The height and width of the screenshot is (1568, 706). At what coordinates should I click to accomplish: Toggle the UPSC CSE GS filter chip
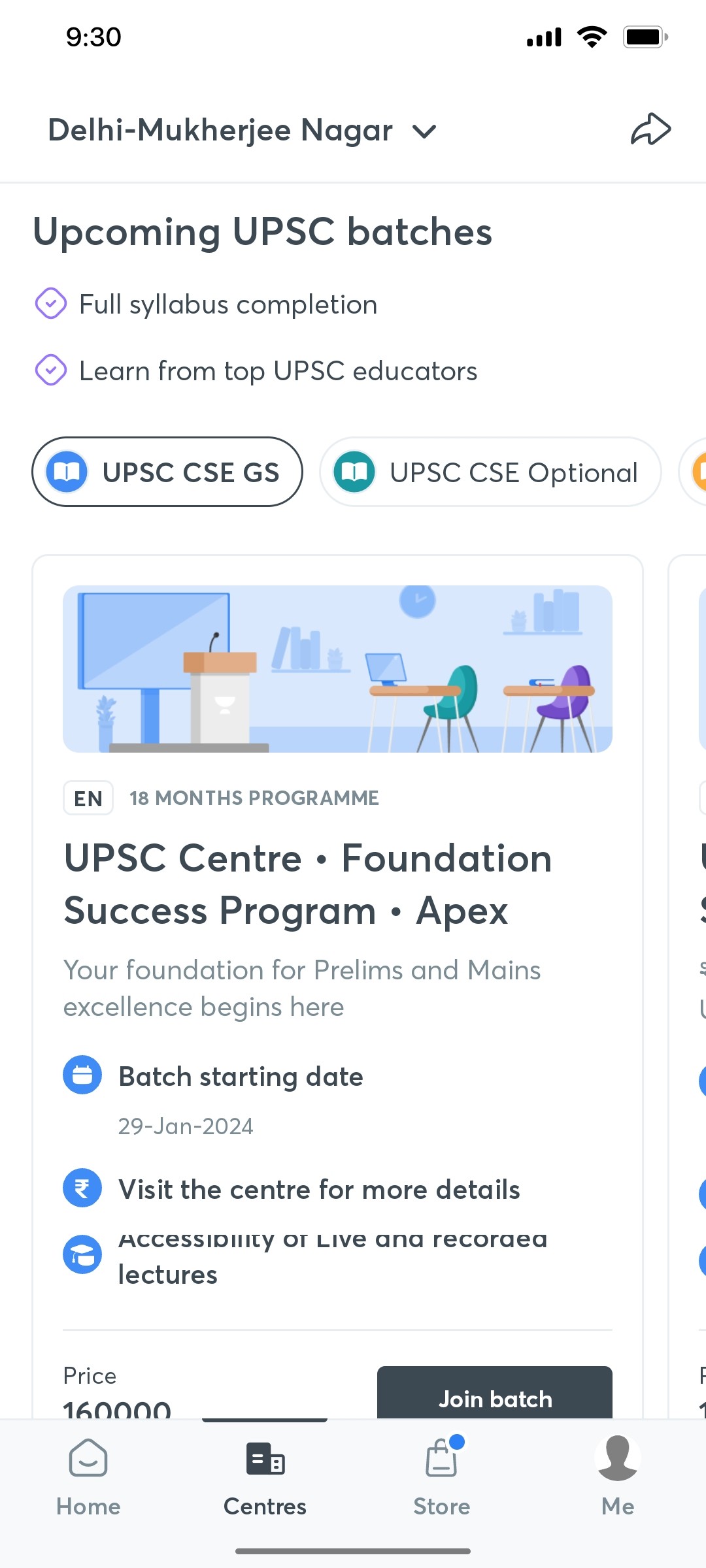tap(167, 472)
